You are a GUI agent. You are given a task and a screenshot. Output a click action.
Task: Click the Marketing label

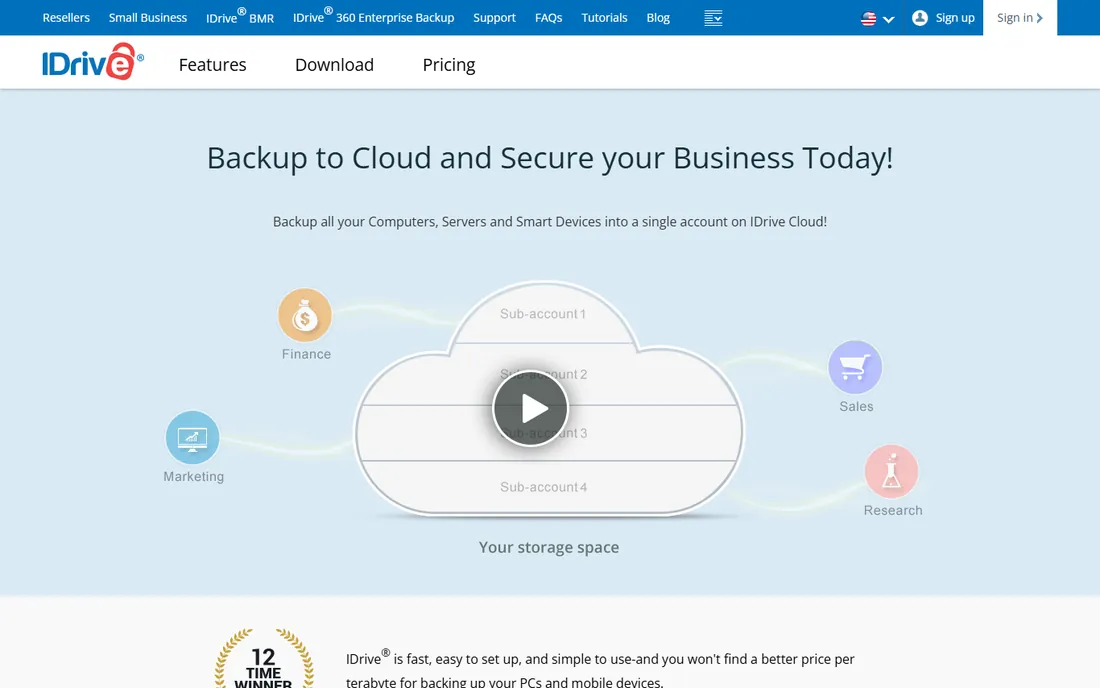[x=194, y=476]
